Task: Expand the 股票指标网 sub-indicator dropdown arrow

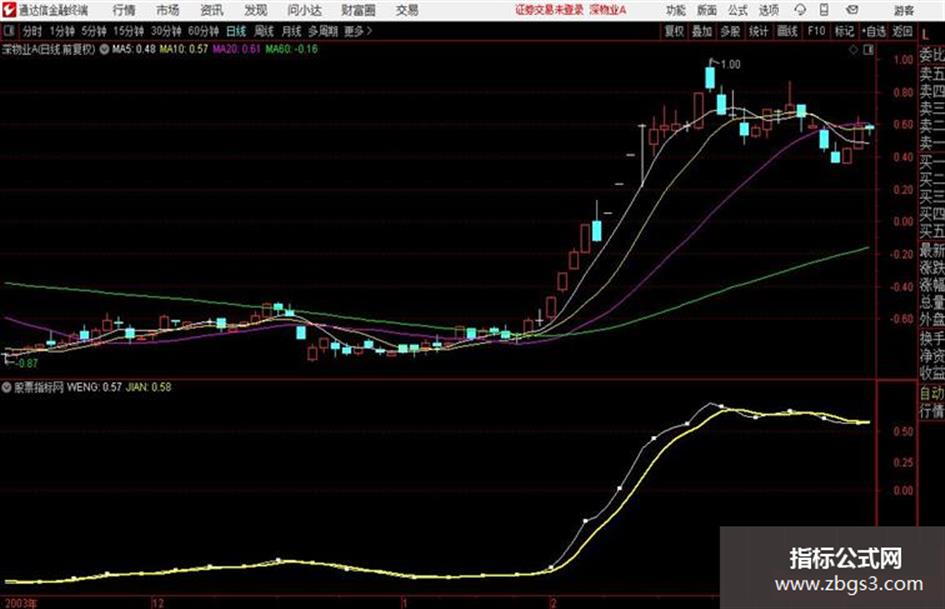Action: click(7, 387)
